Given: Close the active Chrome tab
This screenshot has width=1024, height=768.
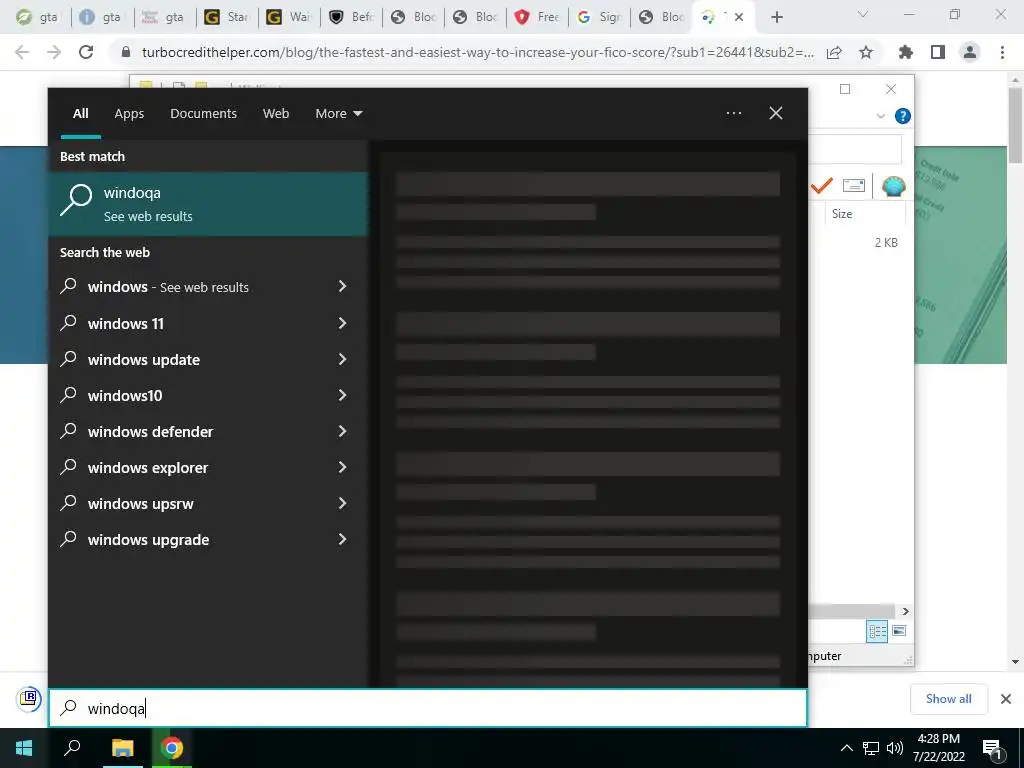Looking at the screenshot, I should point(739,17).
